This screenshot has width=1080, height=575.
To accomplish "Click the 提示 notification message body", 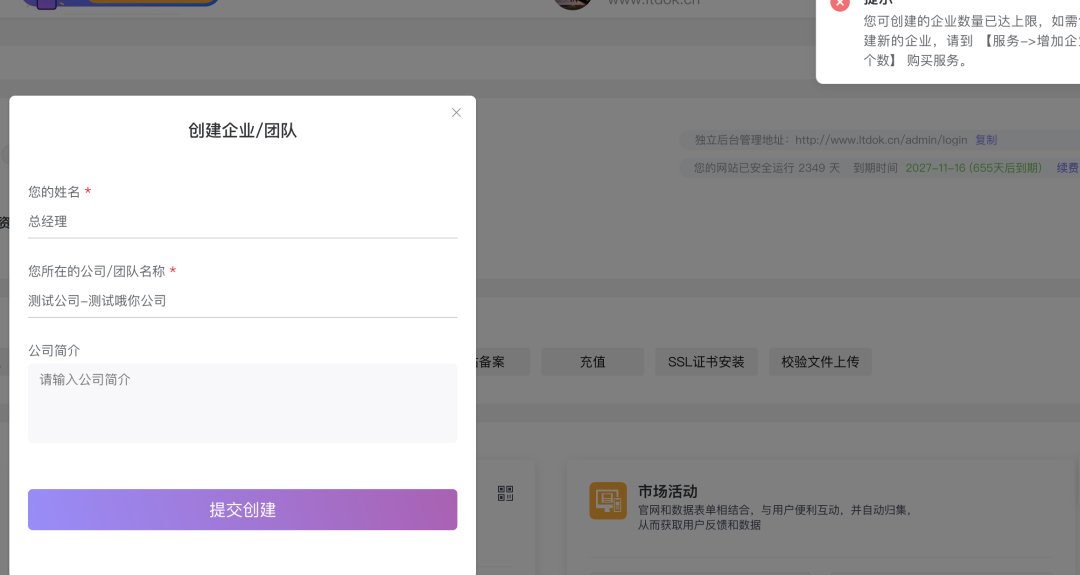I will click(960, 41).
